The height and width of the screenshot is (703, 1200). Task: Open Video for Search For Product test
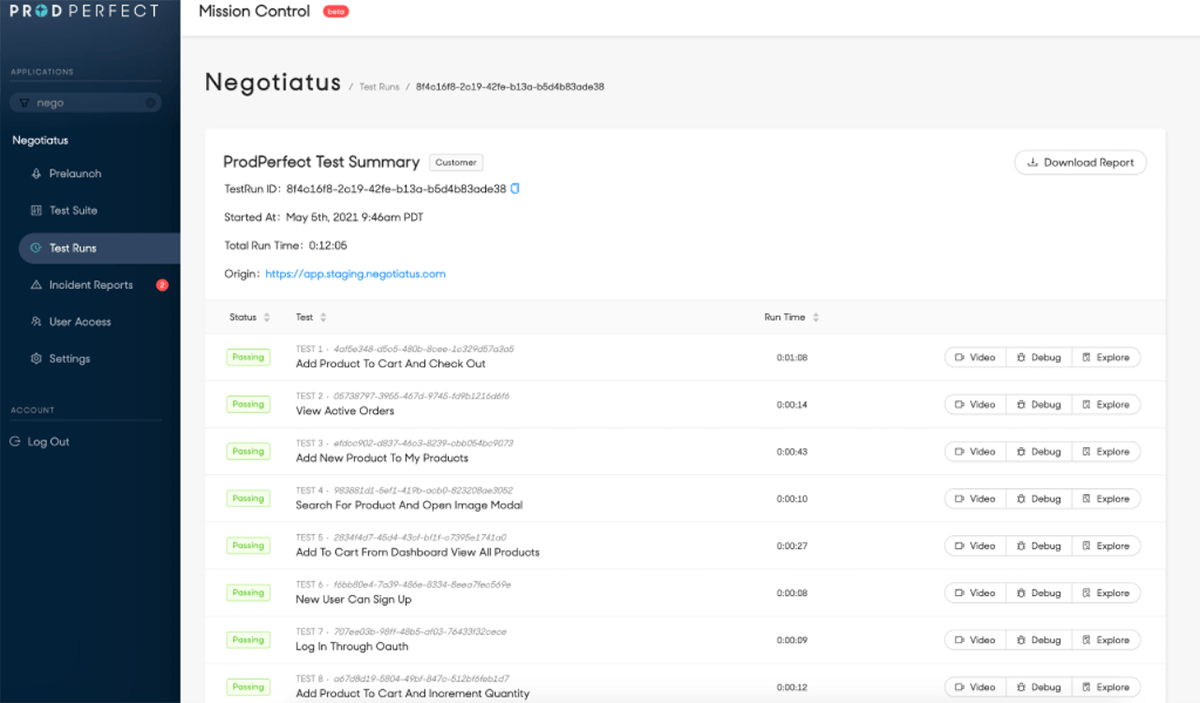[975, 499]
